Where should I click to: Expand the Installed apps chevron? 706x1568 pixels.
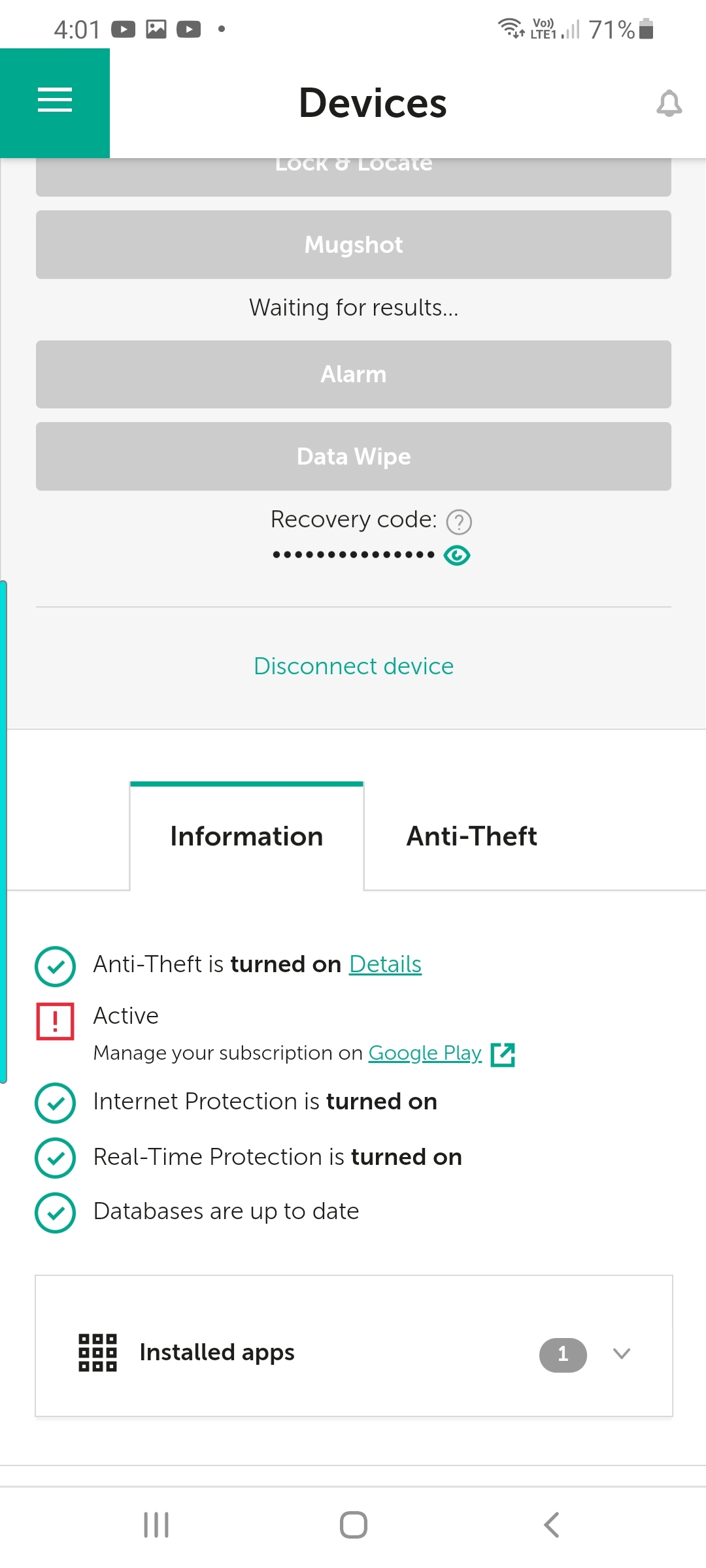click(622, 1353)
